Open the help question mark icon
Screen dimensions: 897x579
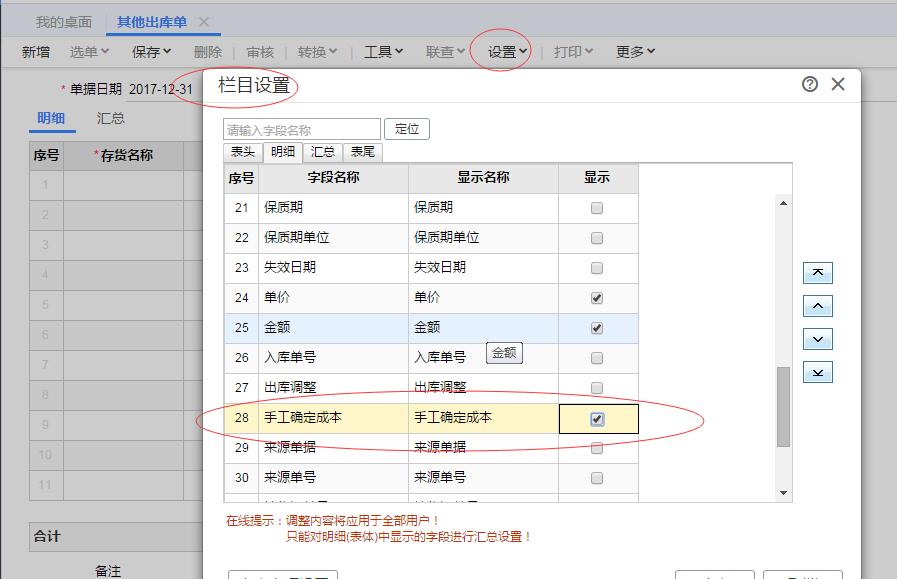[810, 84]
